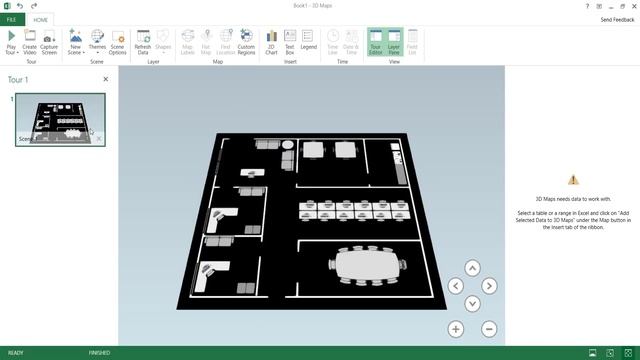Zoom in with plus button
640x360 pixels.
coord(456,329)
